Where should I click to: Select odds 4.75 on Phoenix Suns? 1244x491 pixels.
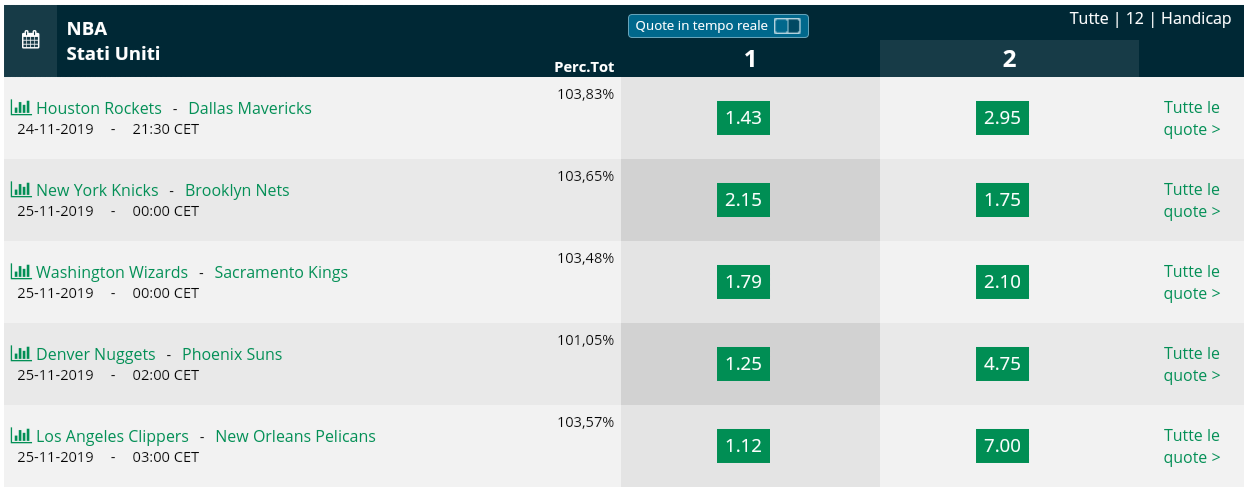pyautogui.click(x=1002, y=364)
